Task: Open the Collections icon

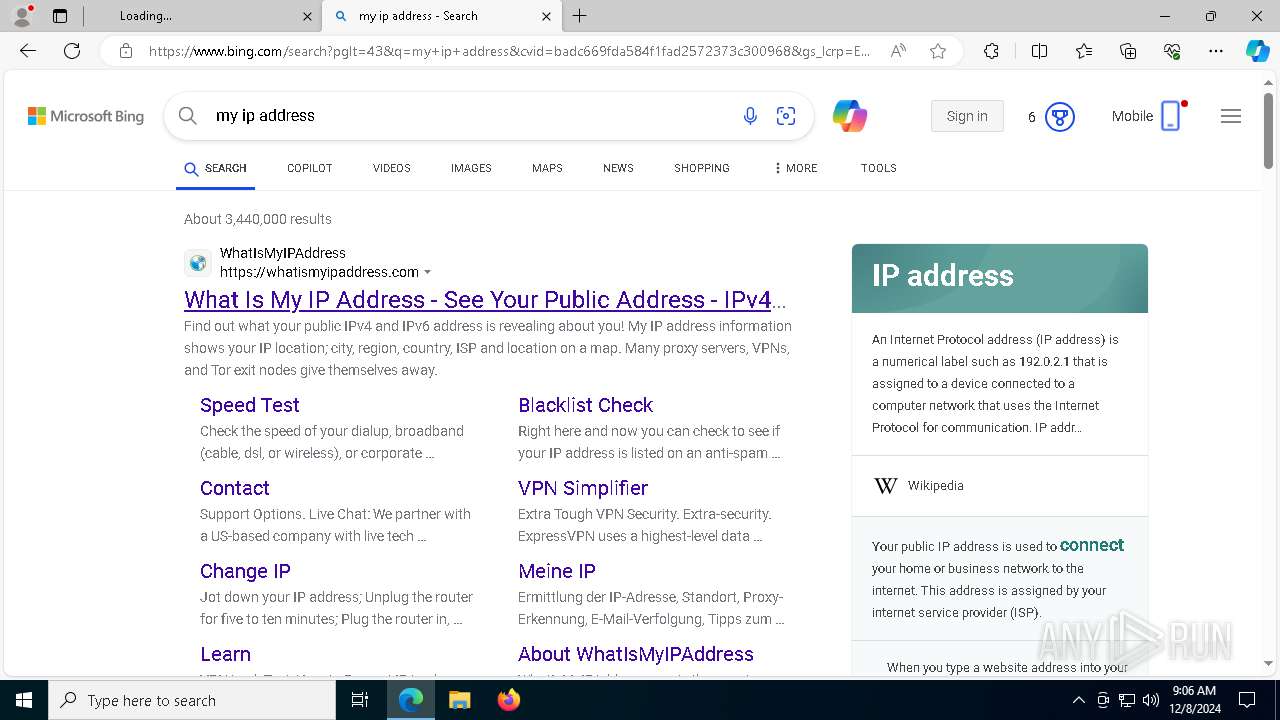Action: click(1128, 51)
